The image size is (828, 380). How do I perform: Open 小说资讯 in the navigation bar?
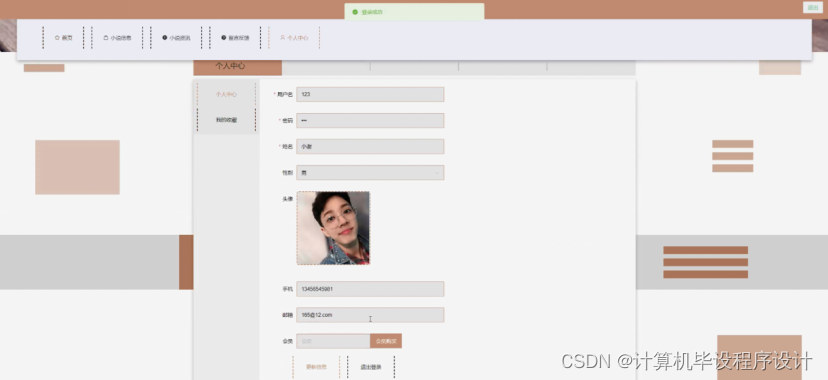pyautogui.click(x=176, y=38)
